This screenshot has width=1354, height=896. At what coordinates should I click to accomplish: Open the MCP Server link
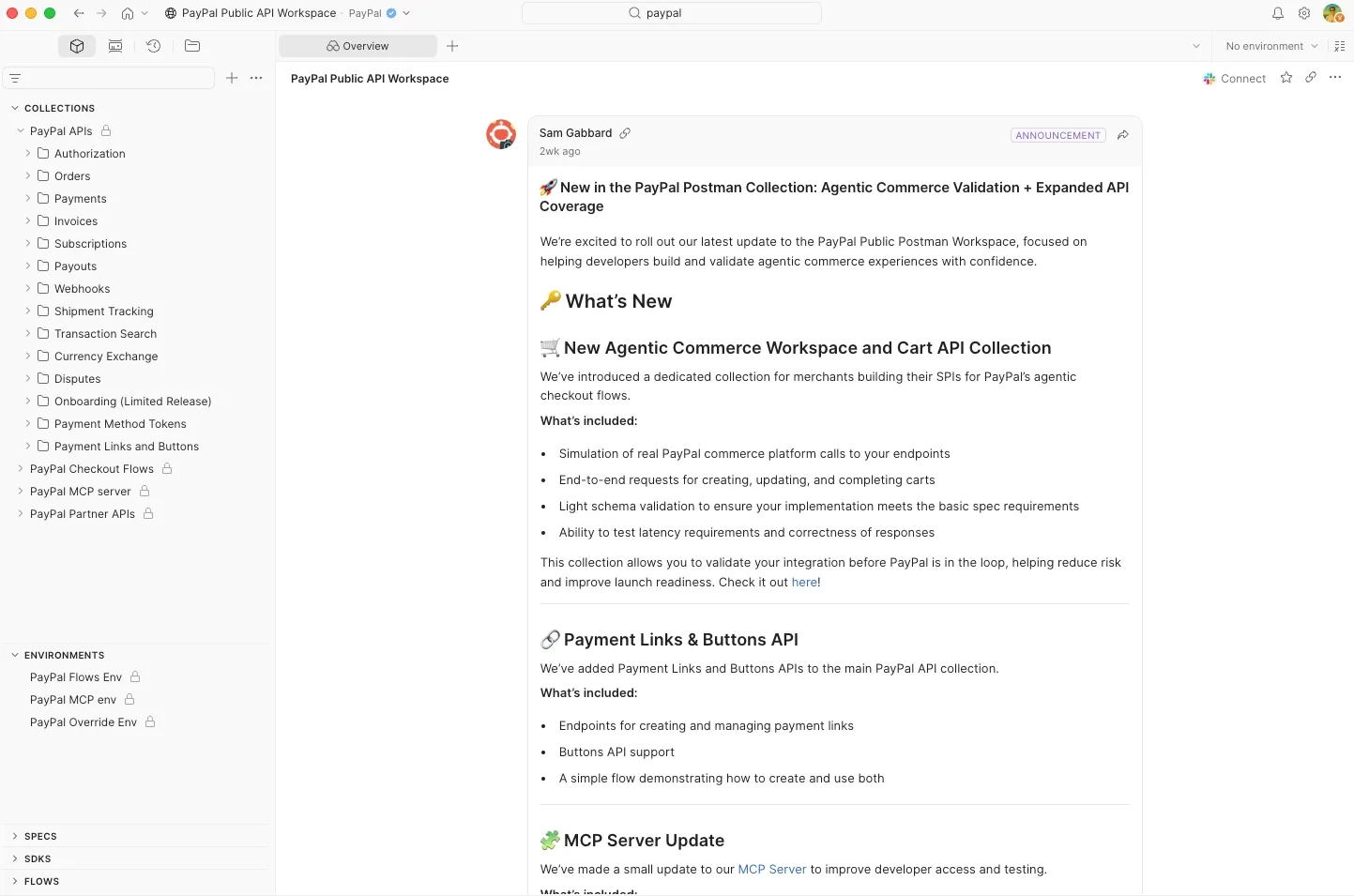point(772,869)
